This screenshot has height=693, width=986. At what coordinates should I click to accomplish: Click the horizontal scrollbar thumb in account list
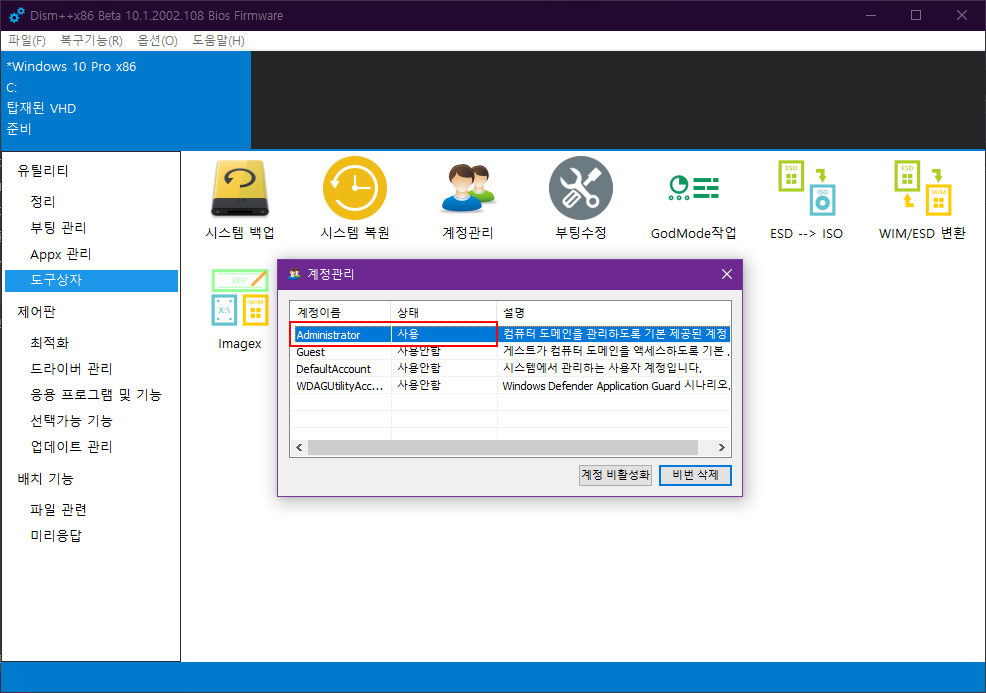pos(503,448)
